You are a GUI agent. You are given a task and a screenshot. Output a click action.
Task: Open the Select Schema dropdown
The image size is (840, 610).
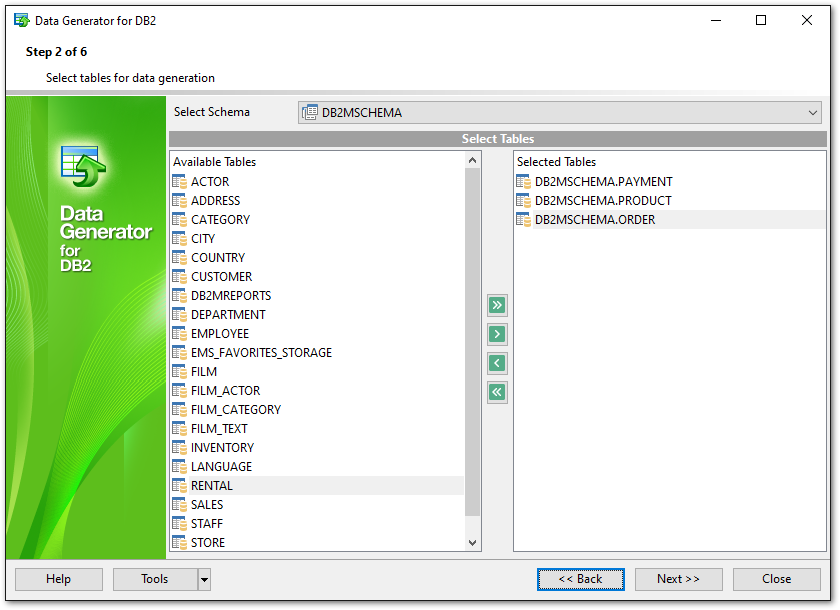click(560, 112)
